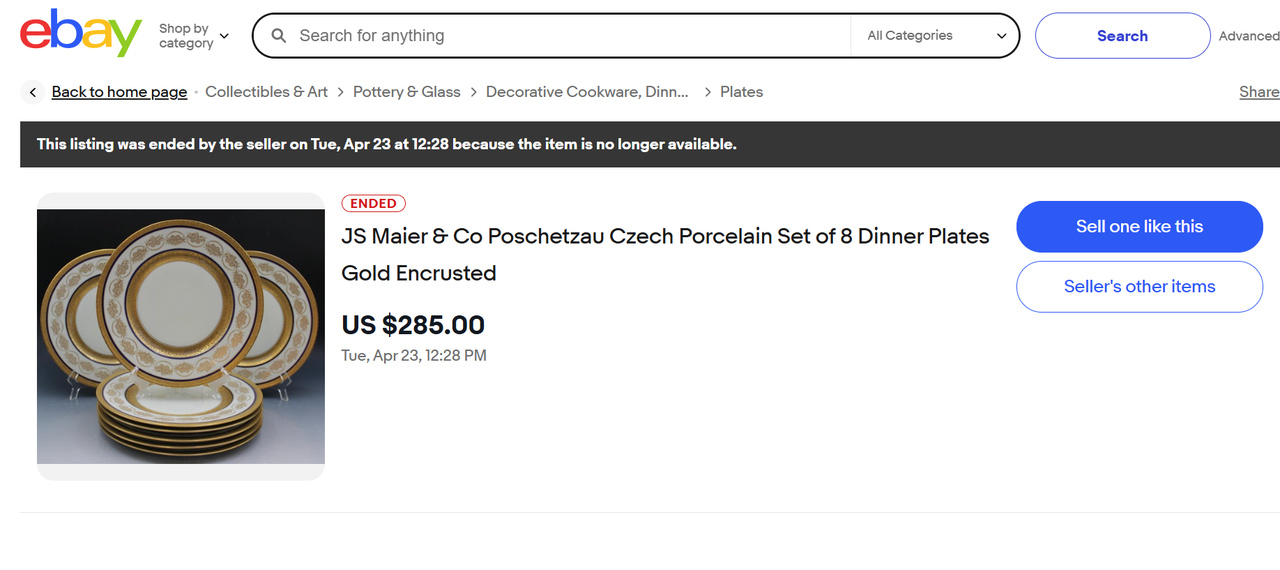Click Sell one like this button
The width and height of the screenshot is (1280, 570).
1139,227
